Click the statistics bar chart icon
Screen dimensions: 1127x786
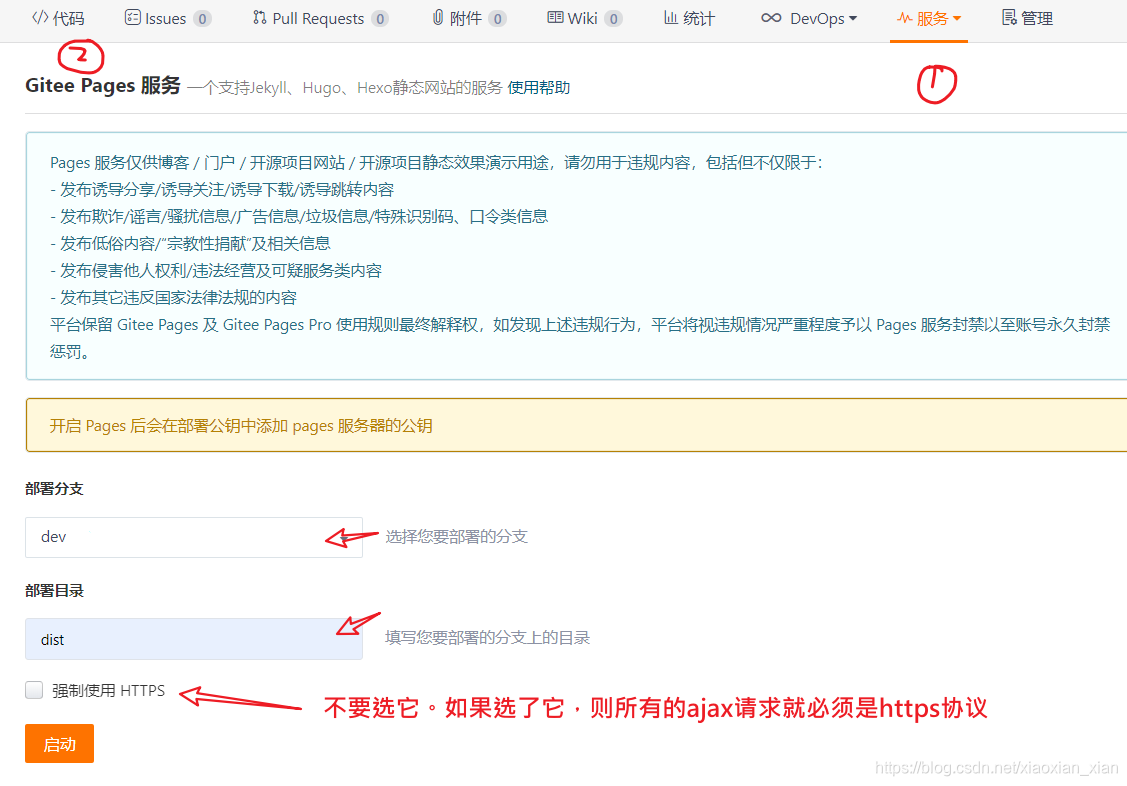tap(671, 18)
